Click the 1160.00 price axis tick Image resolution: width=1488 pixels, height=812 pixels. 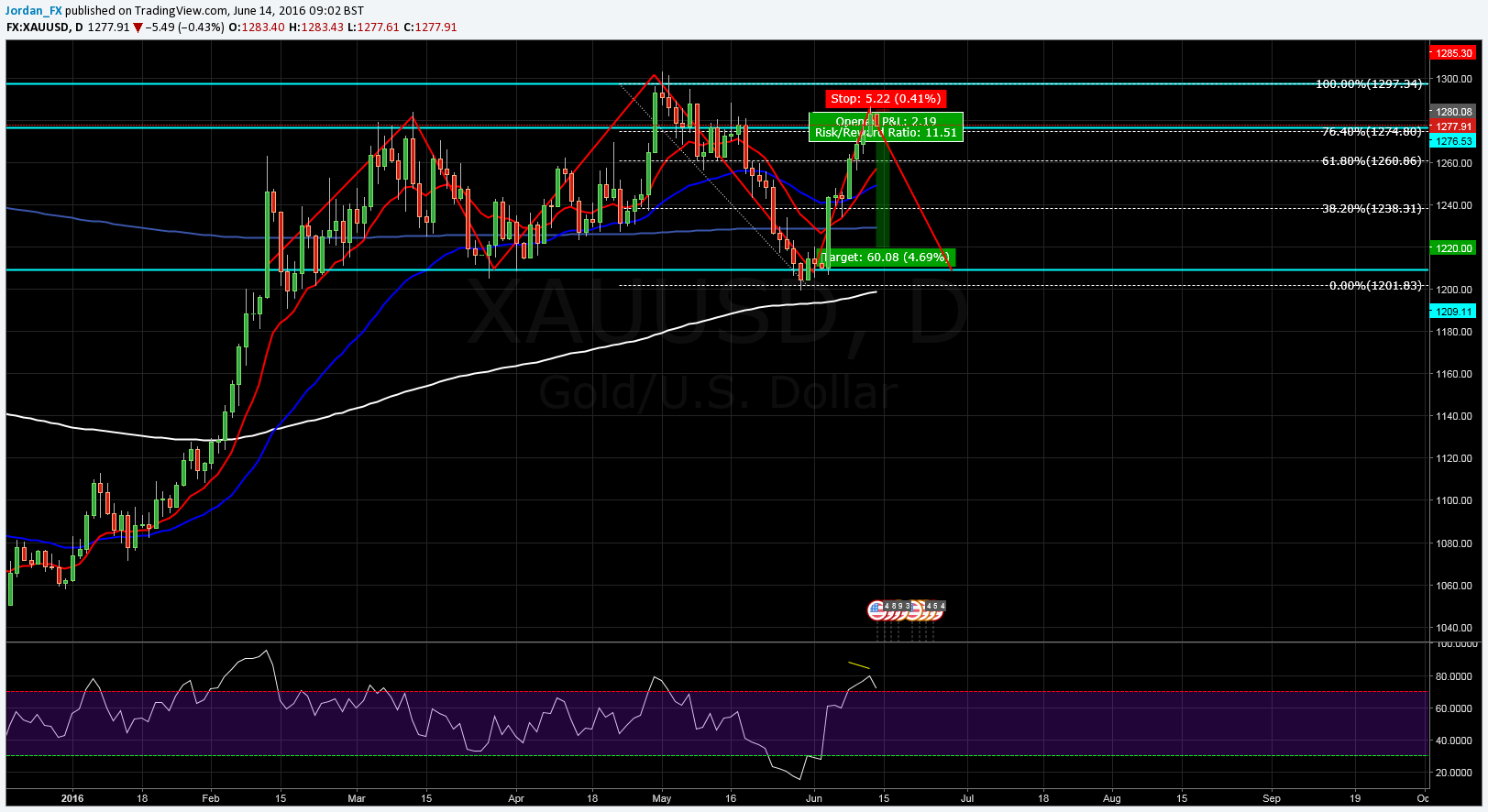[1454, 374]
